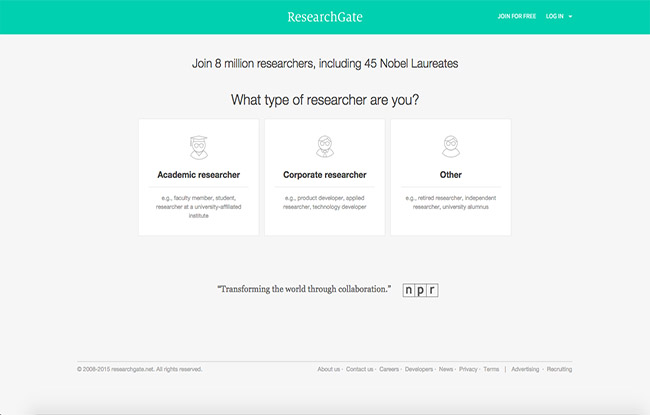Open the News footer link
Viewport: 650px width, 415px height.
[x=446, y=369]
